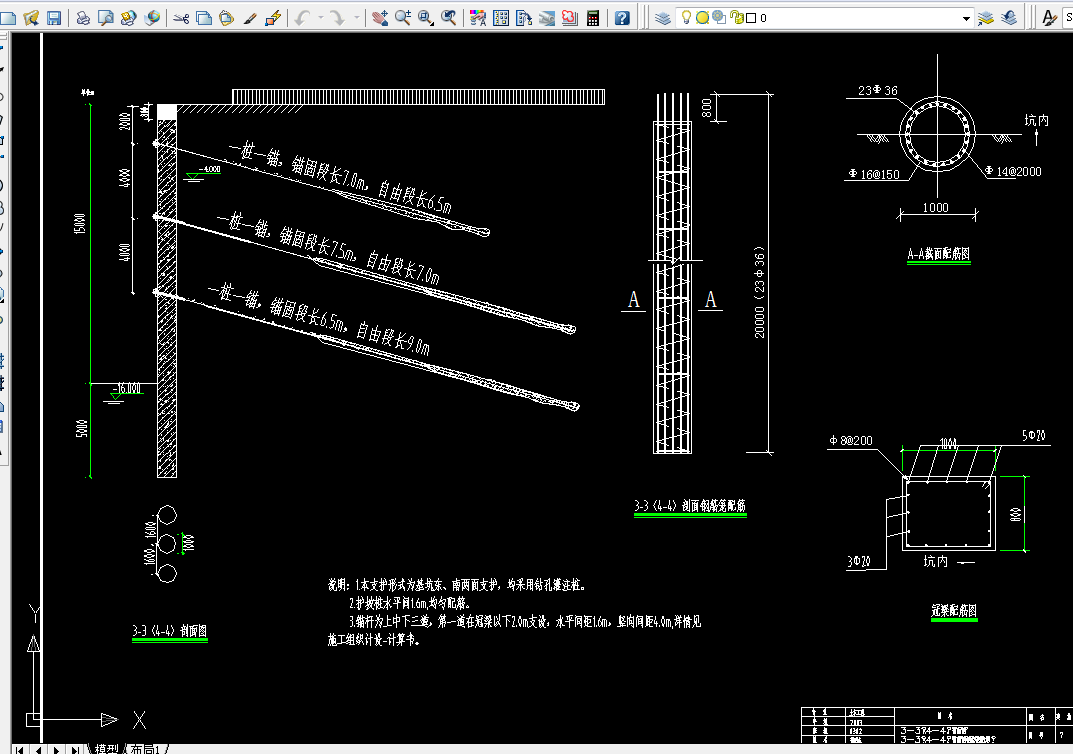Switch to the 模型 tab
This screenshot has height=754, width=1073.
(107, 749)
